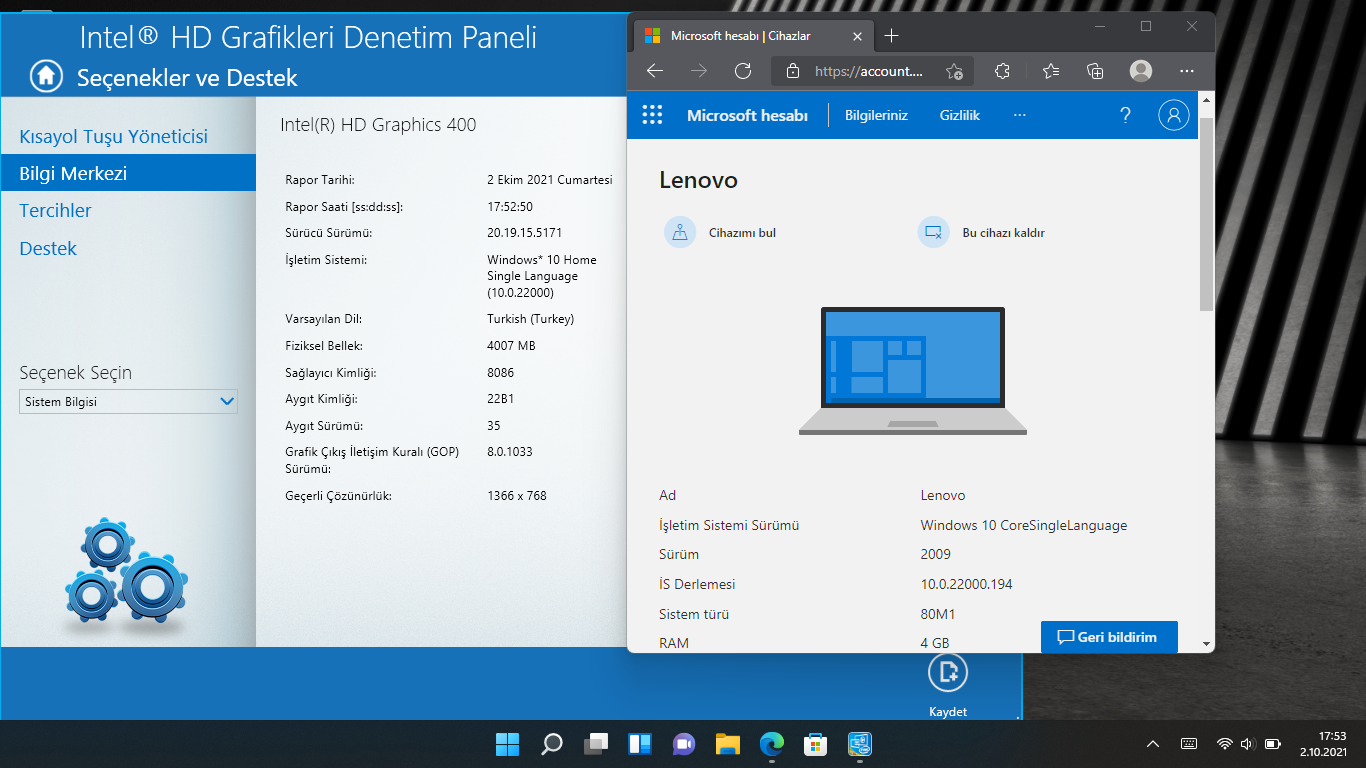Click the Edge address bar URL
The height and width of the screenshot is (768, 1366).
click(x=868, y=71)
